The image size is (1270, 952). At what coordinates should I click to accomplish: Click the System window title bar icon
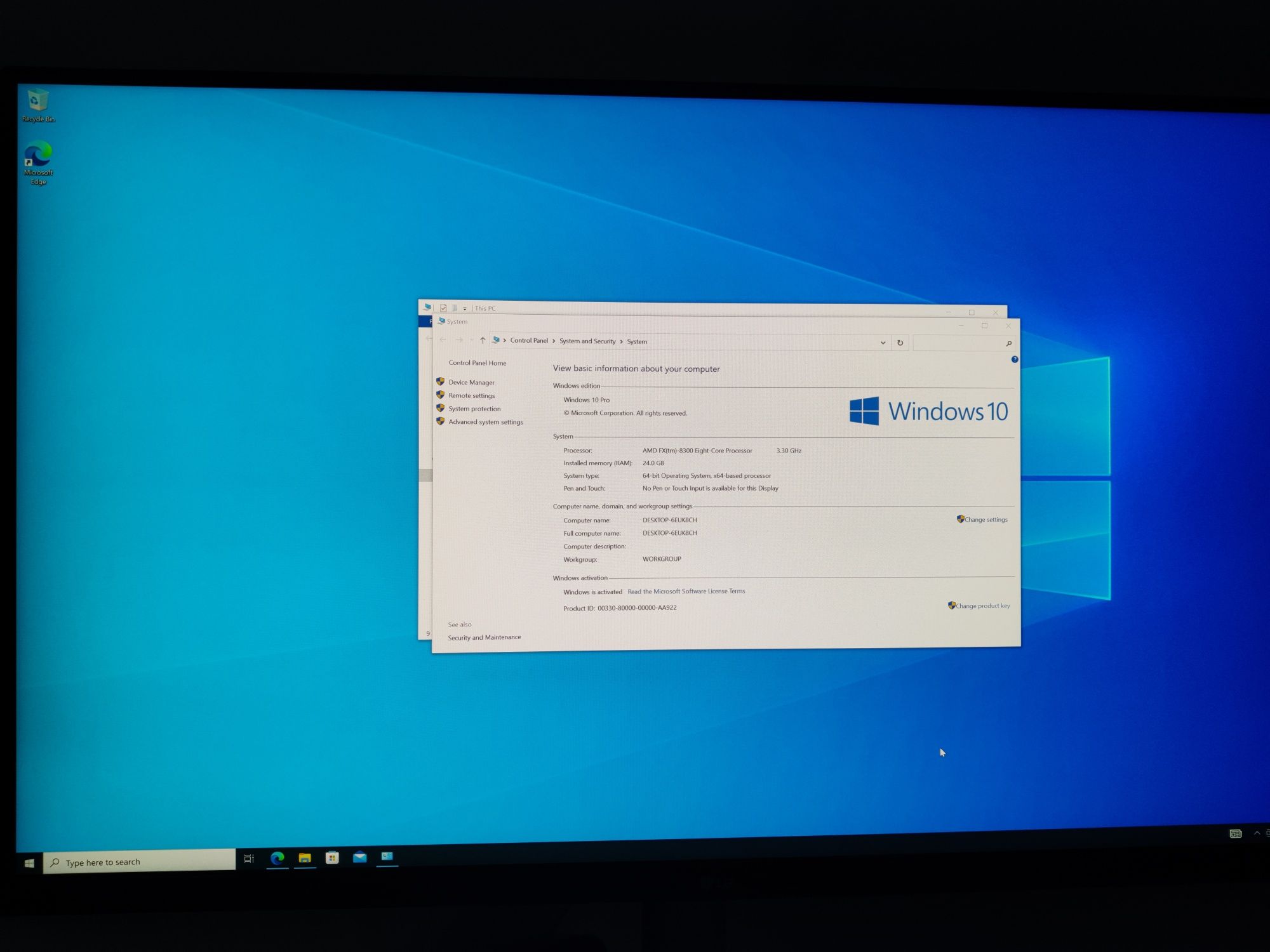[441, 321]
